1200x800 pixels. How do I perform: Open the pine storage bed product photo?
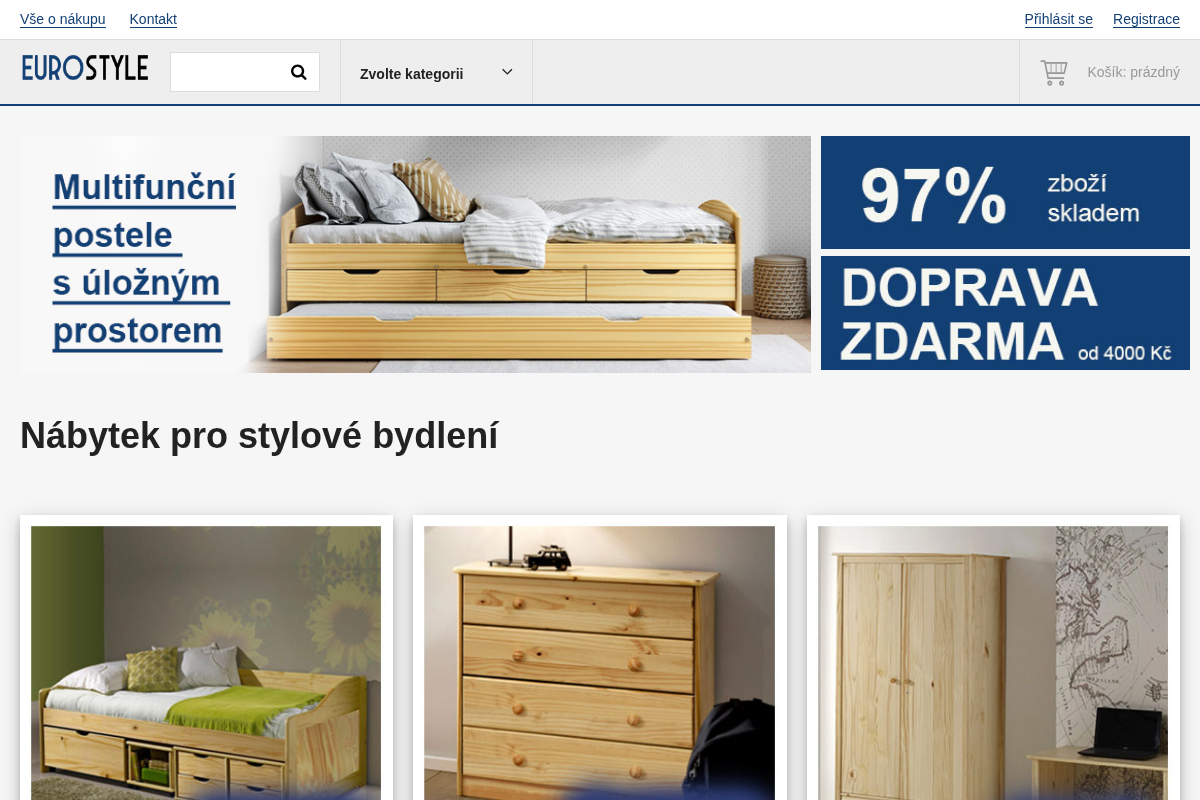[206, 662]
